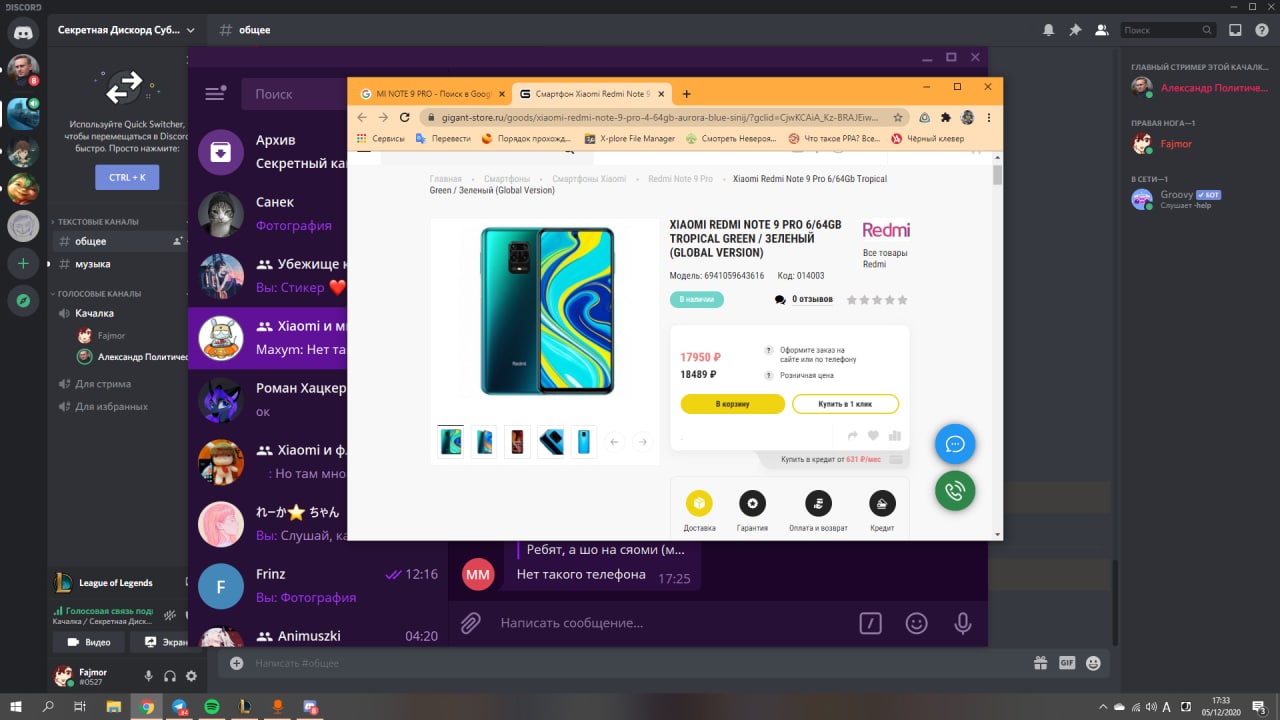The height and width of the screenshot is (720, 1280).
Task: Focus the Discord search box
Action: click(x=1168, y=30)
